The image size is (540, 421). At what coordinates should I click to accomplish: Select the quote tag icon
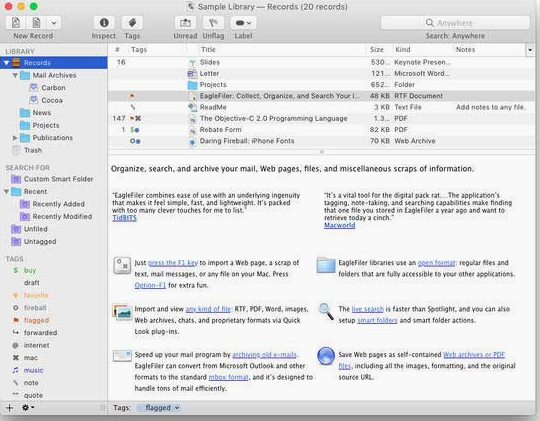click(x=15, y=394)
